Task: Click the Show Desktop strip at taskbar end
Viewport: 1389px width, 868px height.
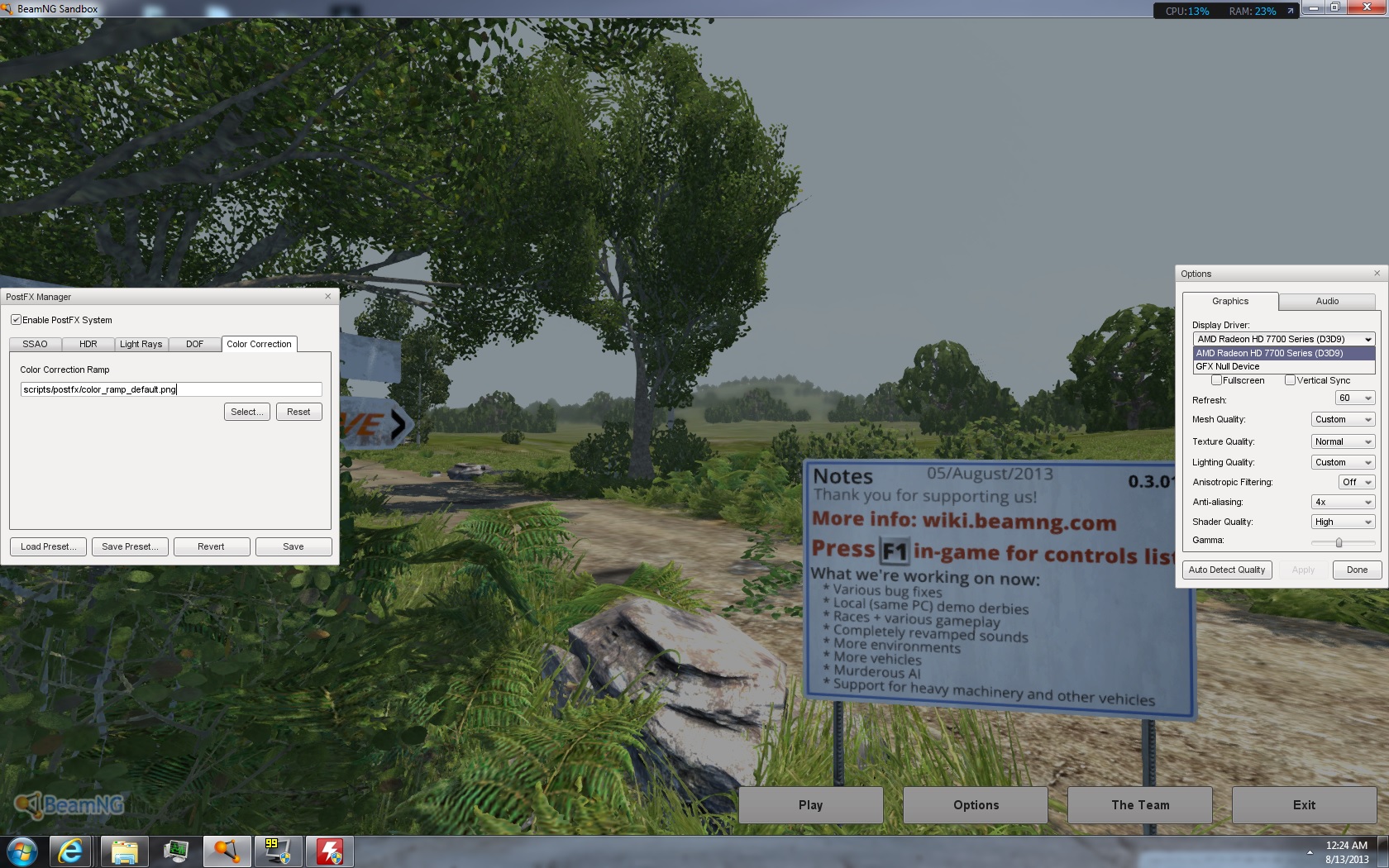Action: (1383, 851)
